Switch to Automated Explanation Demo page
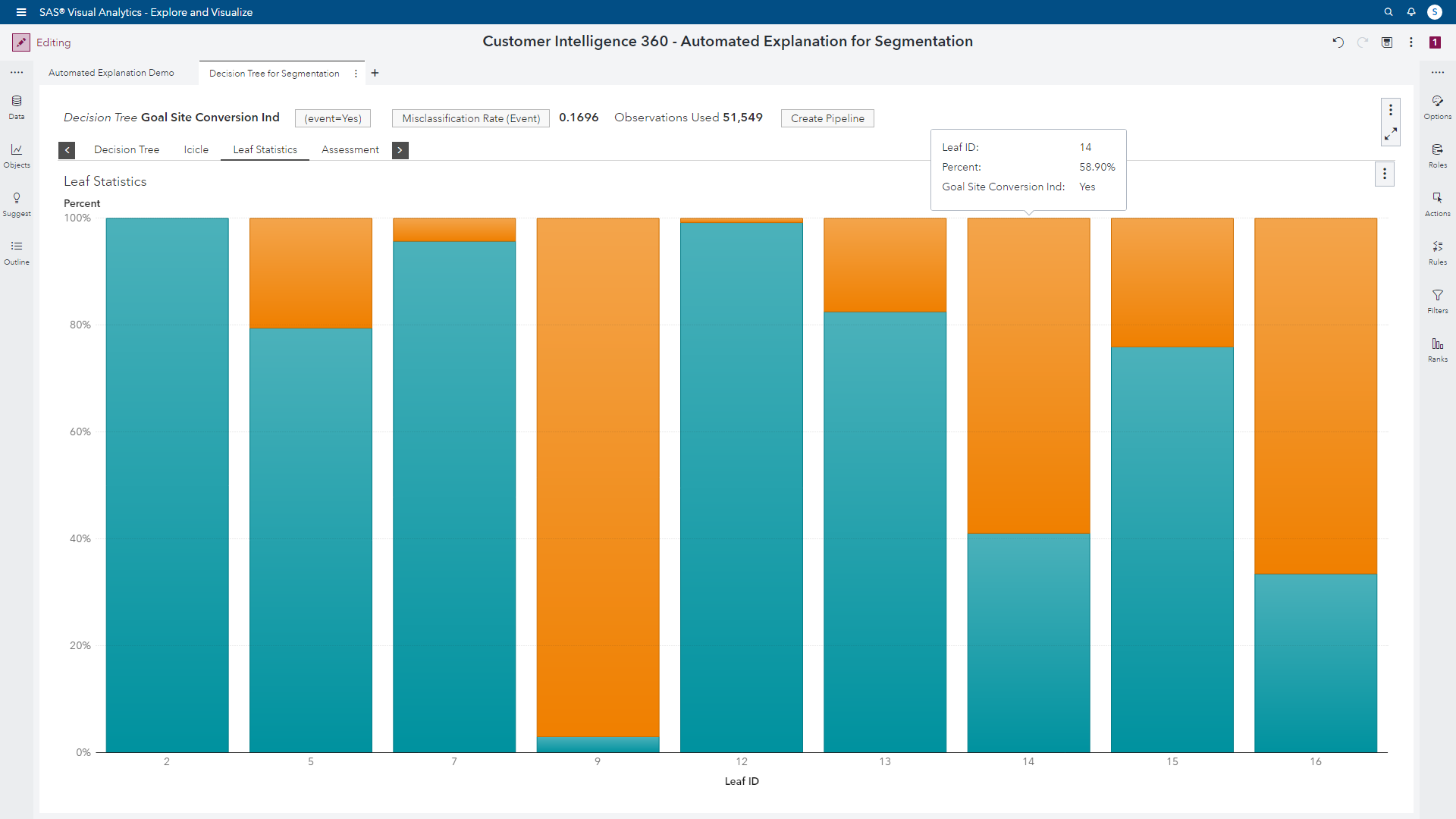The image size is (1456, 819). [x=111, y=73]
